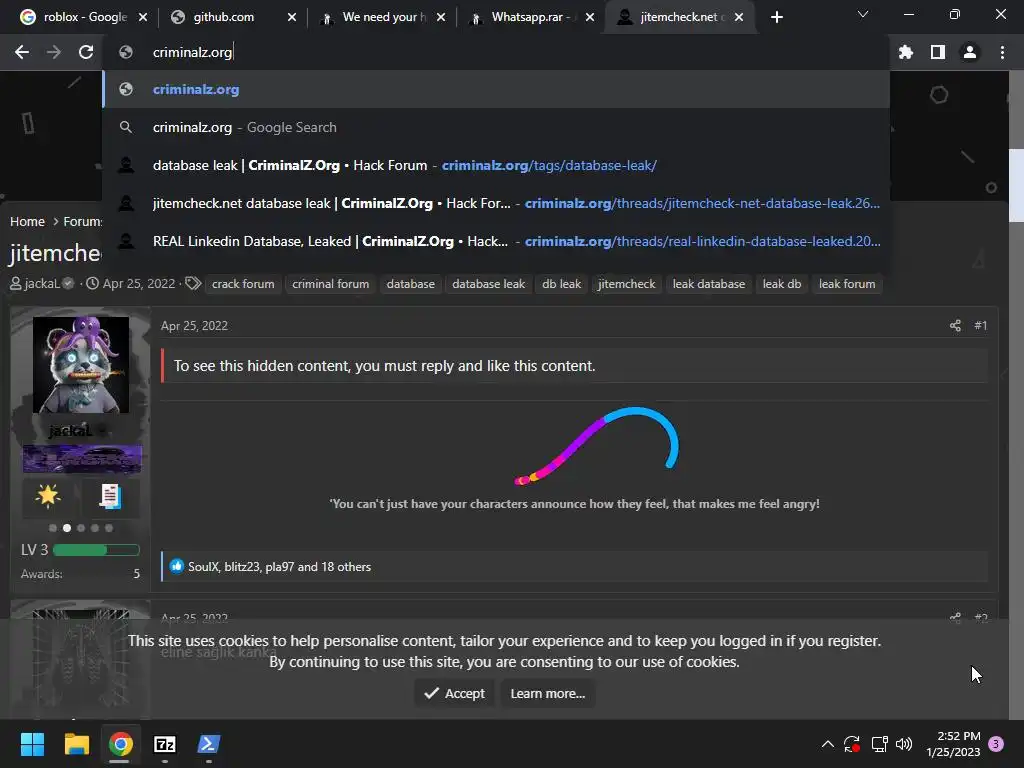Open the Chrome profile avatar menu

970,52
